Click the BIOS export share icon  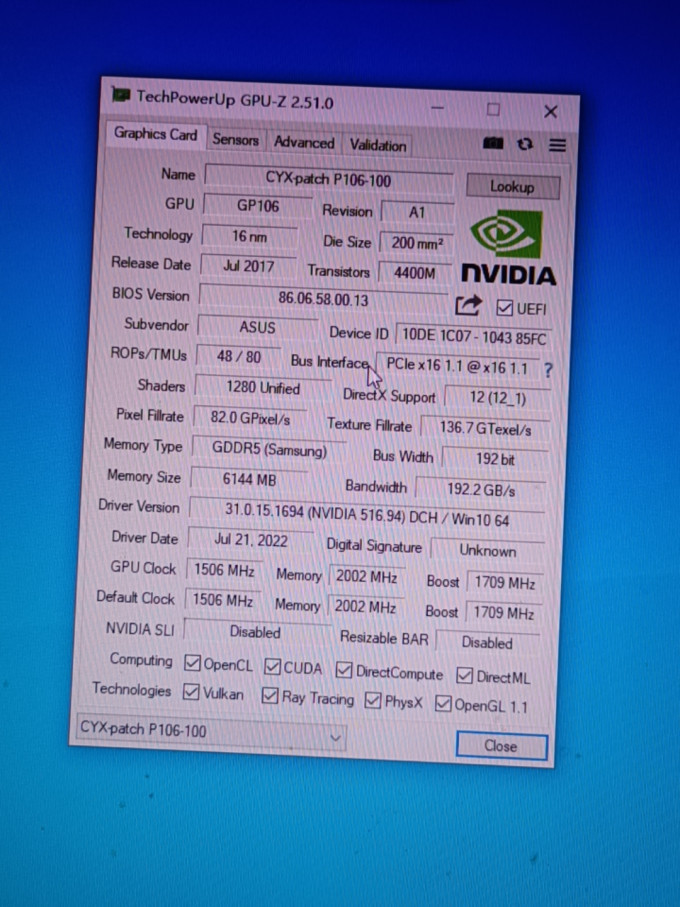[468, 306]
